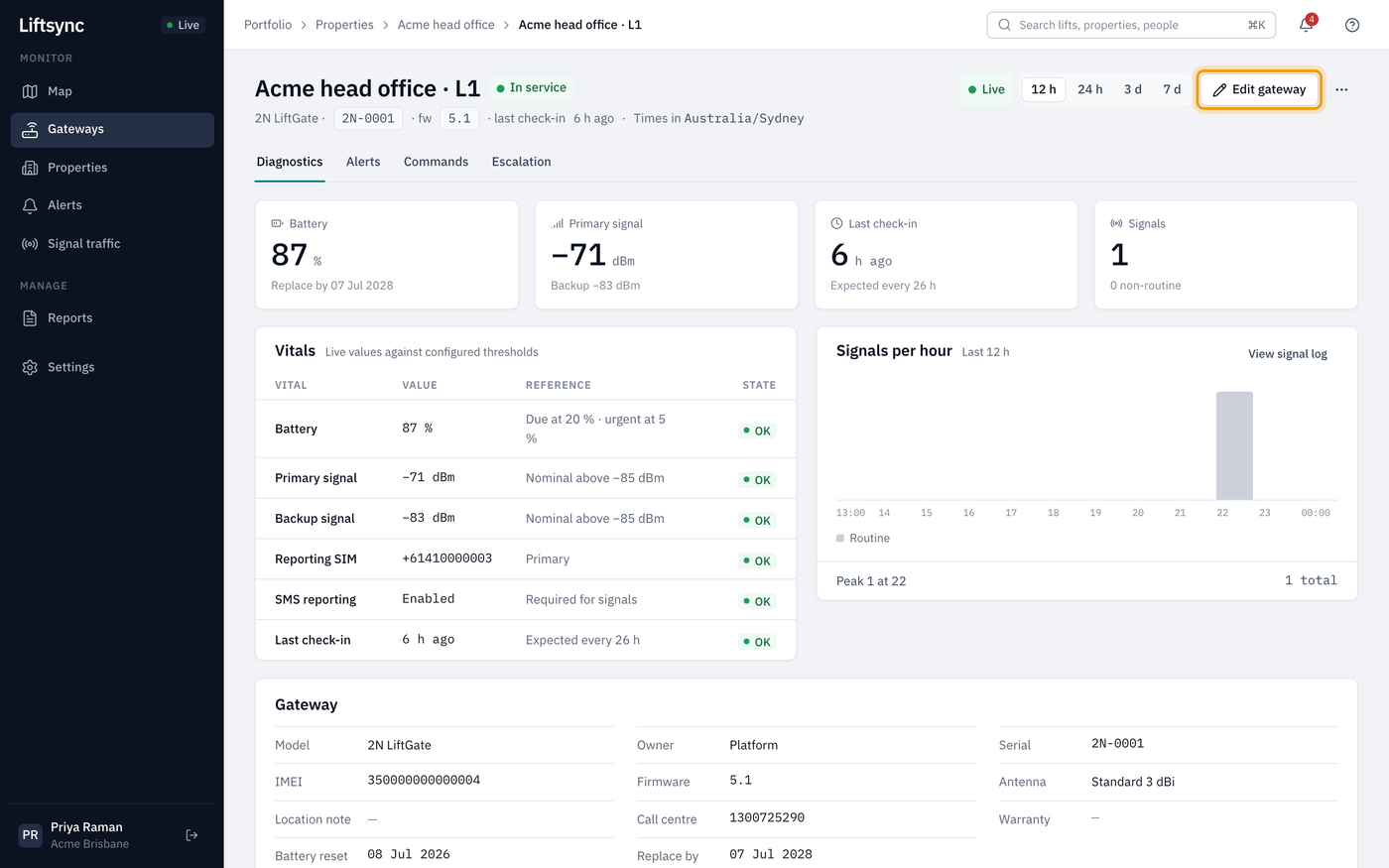This screenshot has height=868, width=1389.
Task: Click the 22:00 bar in signals chart
Action: [x=1234, y=445]
